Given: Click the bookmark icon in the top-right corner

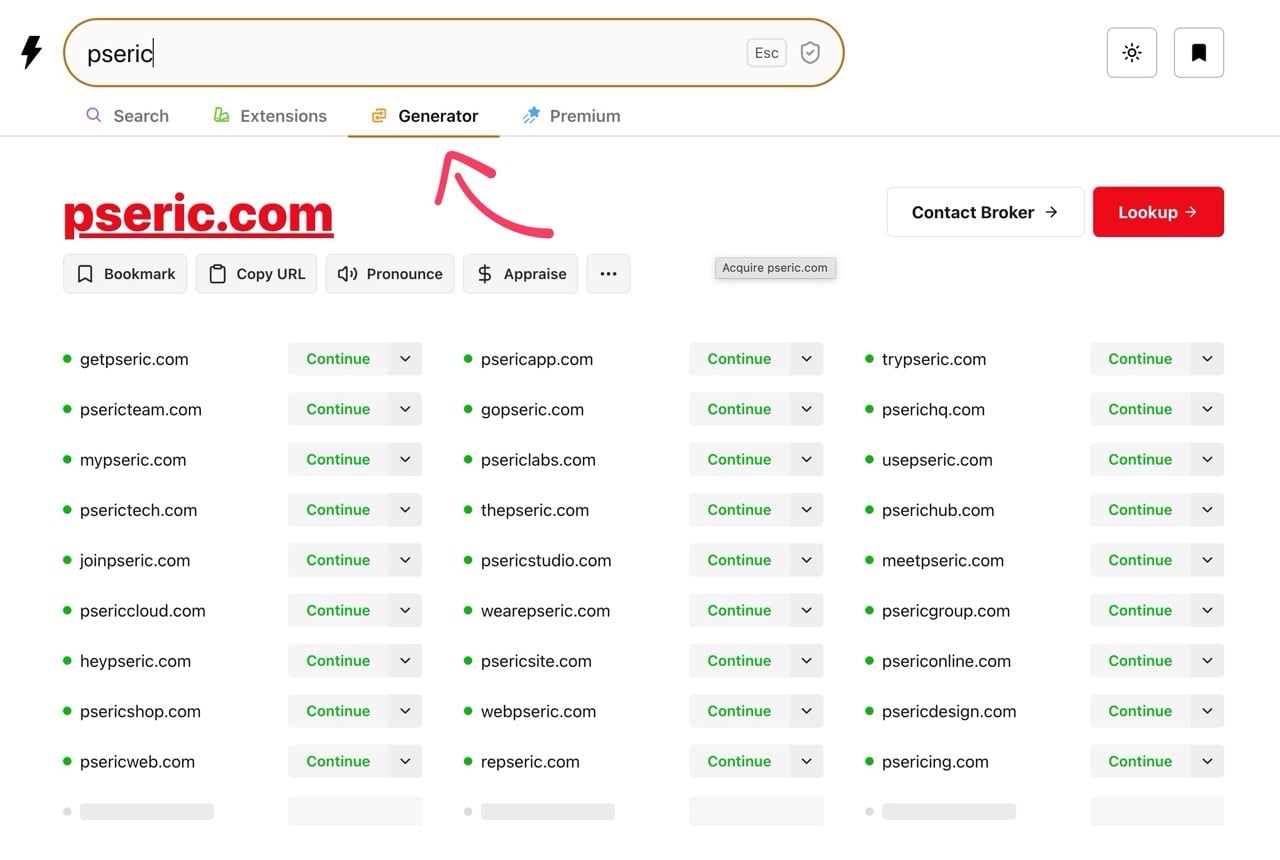Looking at the screenshot, I should pyautogui.click(x=1198, y=52).
